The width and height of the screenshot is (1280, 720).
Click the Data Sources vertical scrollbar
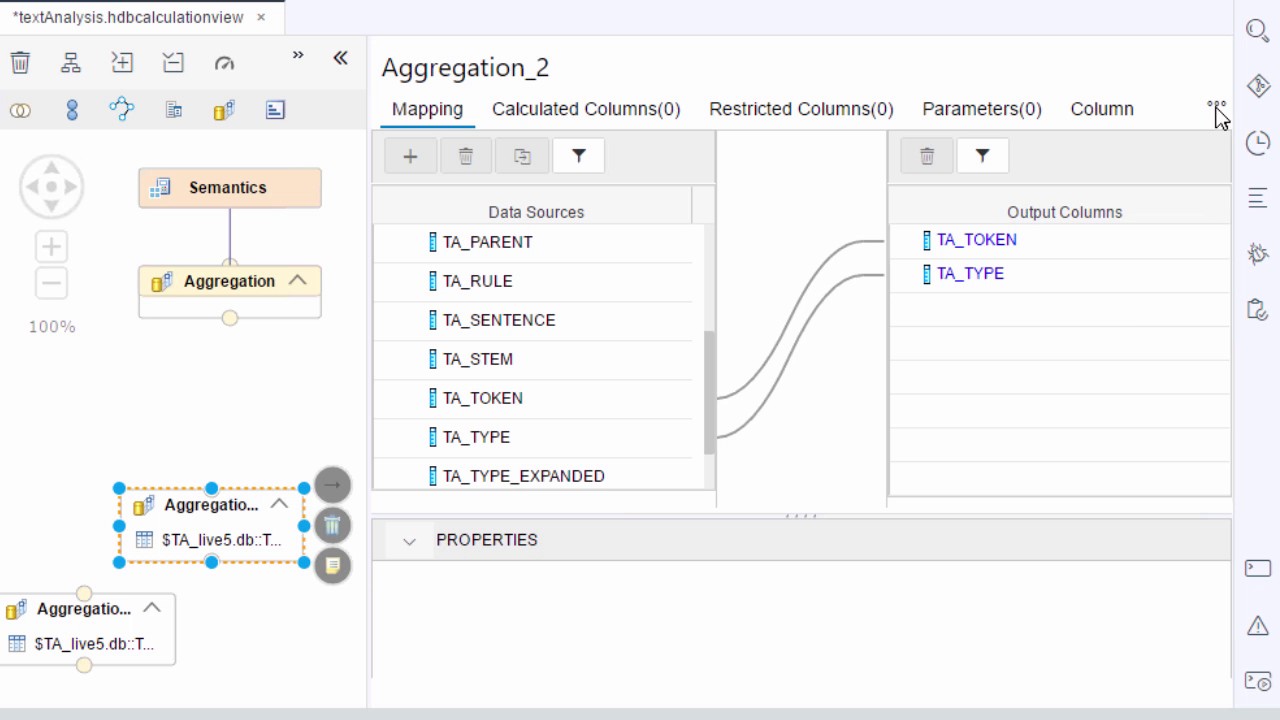[709, 392]
